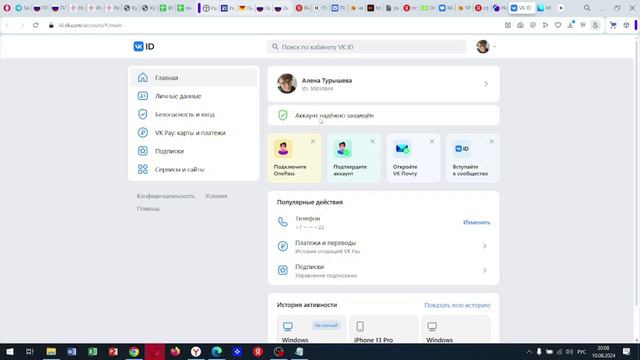
Task: Expand the Платежи и переводы row chevron
Action: [484, 246]
